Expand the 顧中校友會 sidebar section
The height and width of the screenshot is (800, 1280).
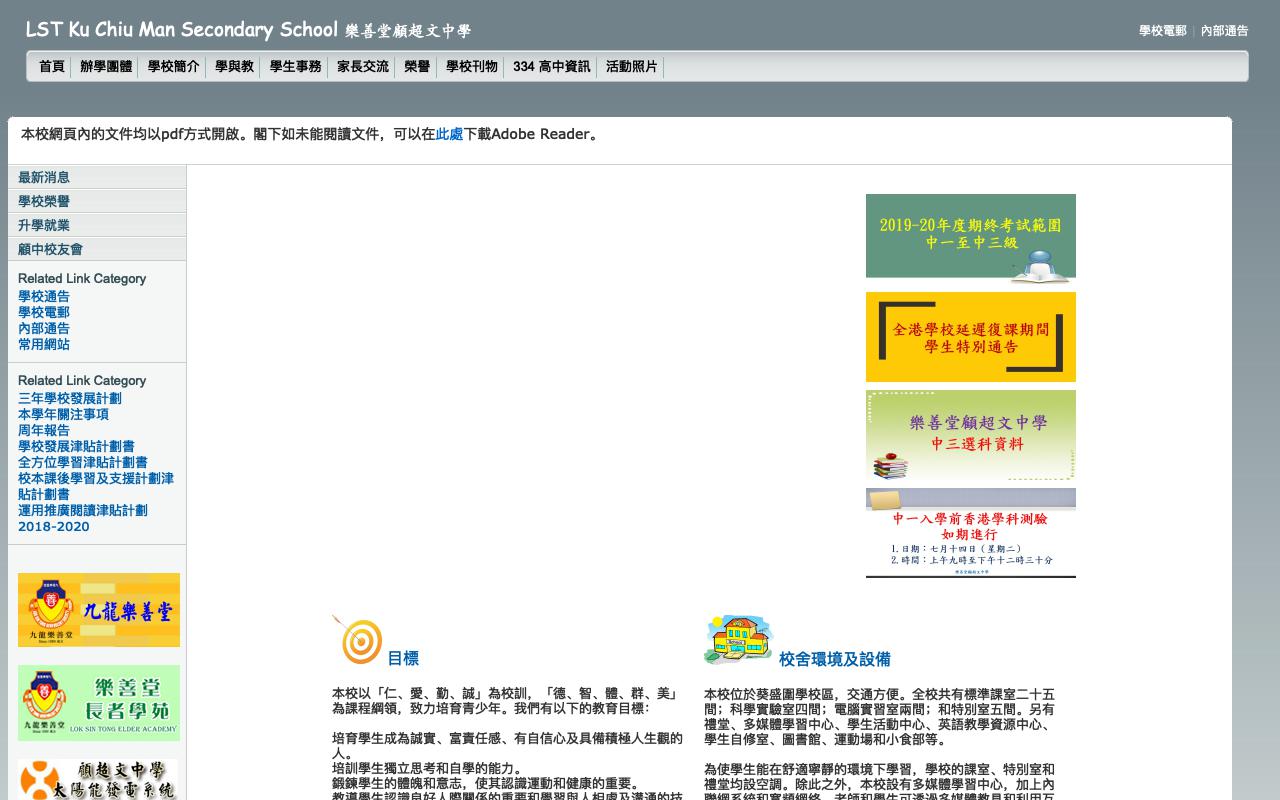click(x=50, y=249)
